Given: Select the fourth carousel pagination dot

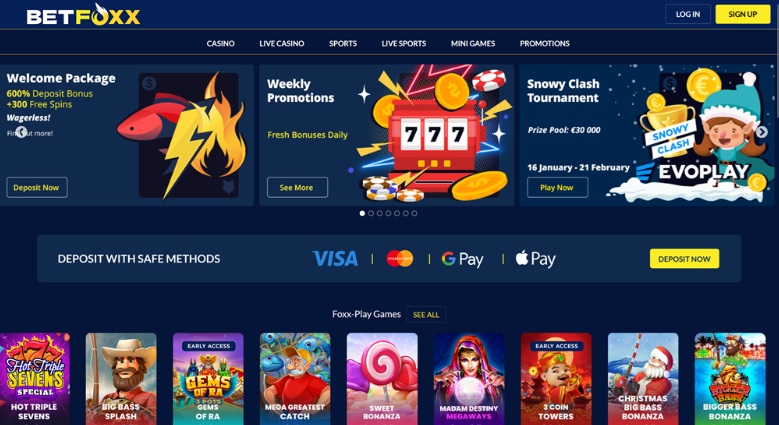Looking at the screenshot, I should point(388,213).
